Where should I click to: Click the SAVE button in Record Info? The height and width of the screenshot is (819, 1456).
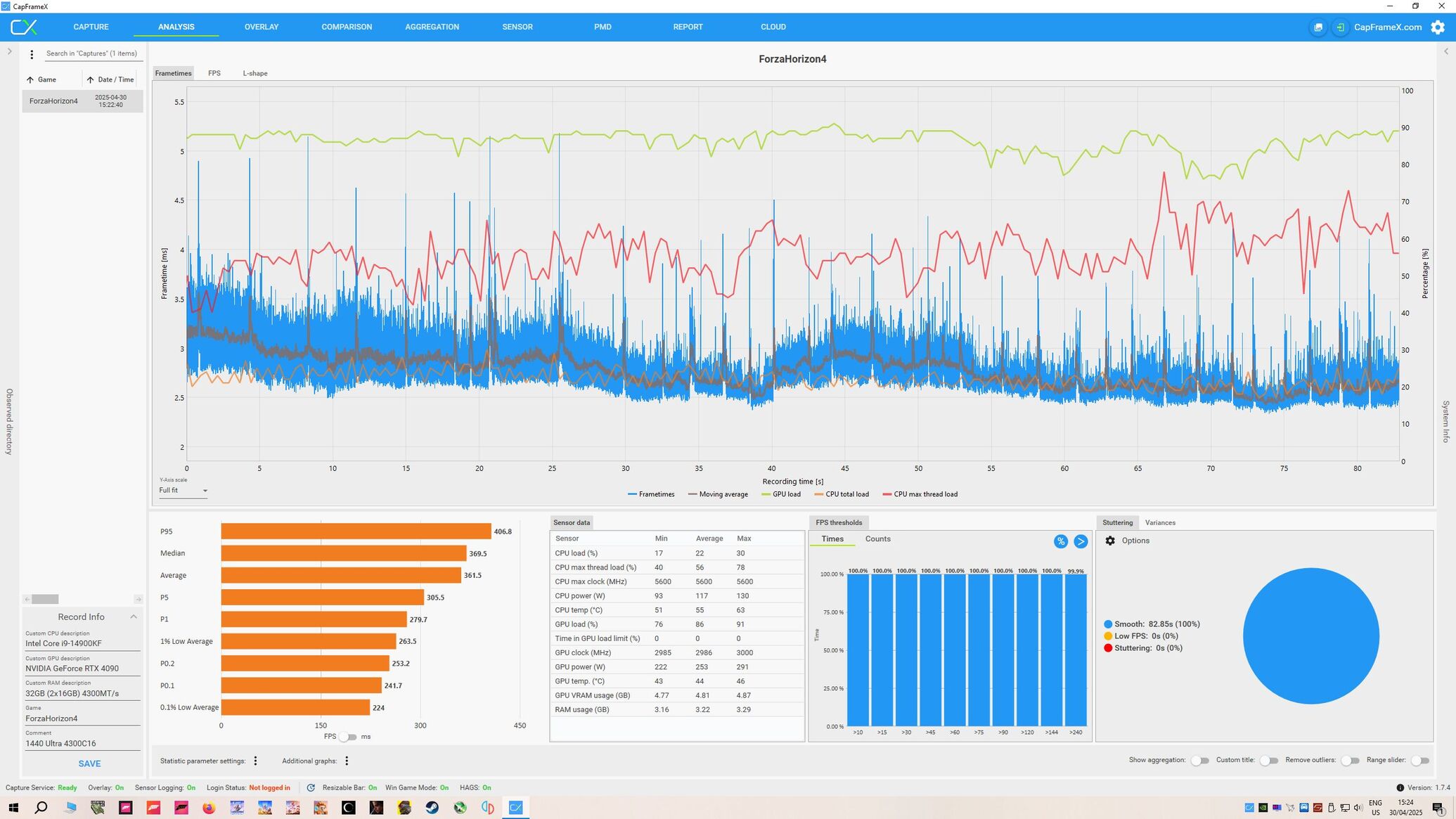pos(89,763)
